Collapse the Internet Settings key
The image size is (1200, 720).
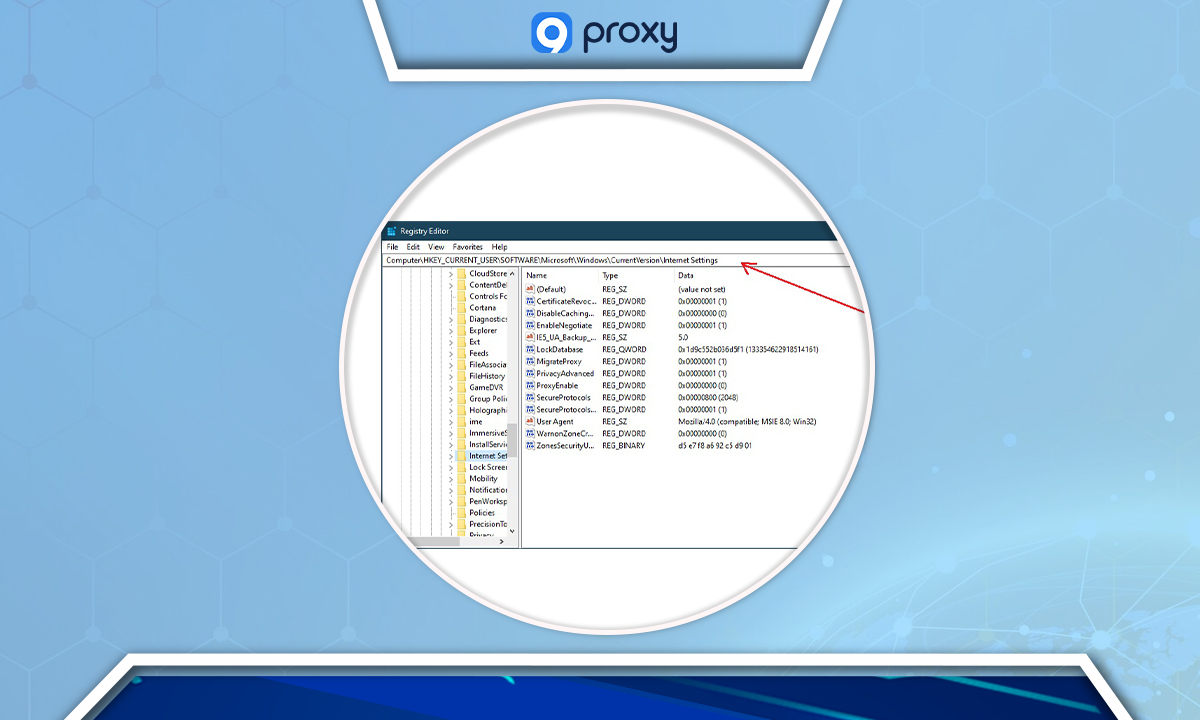[450, 457]
